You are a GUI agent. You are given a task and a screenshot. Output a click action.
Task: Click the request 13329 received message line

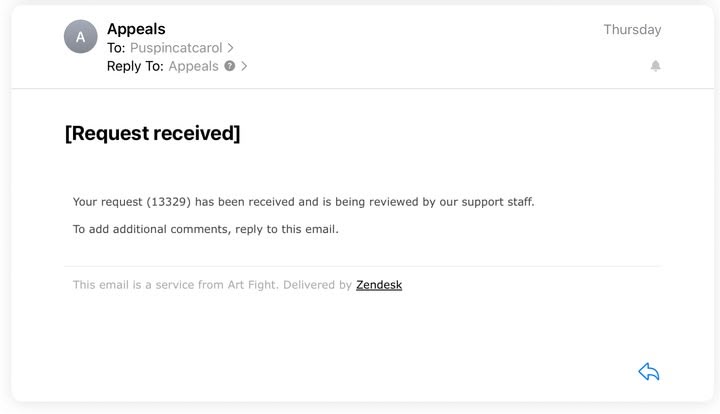click(304, 202)
